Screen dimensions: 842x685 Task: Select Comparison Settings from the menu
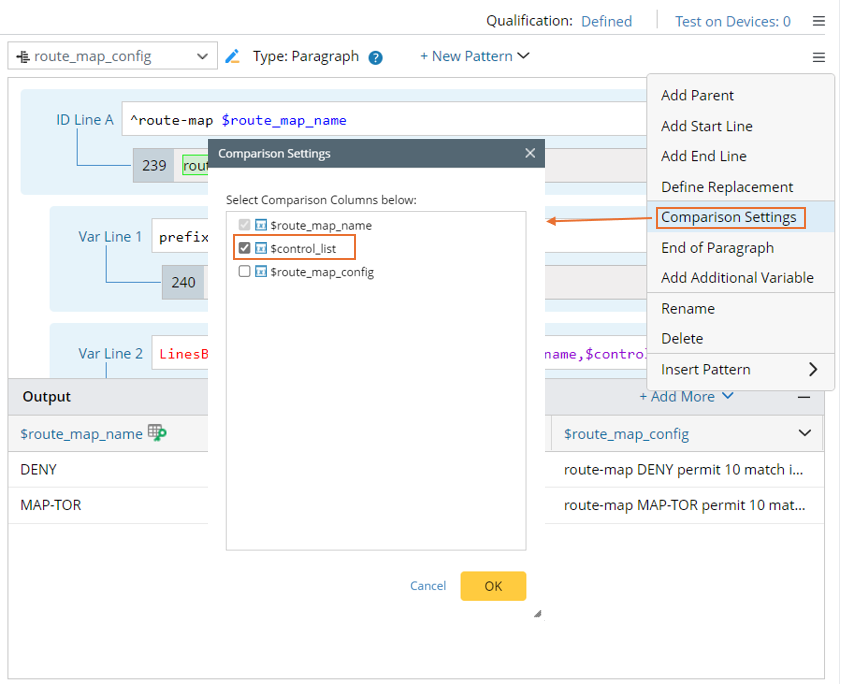point(728,217)
